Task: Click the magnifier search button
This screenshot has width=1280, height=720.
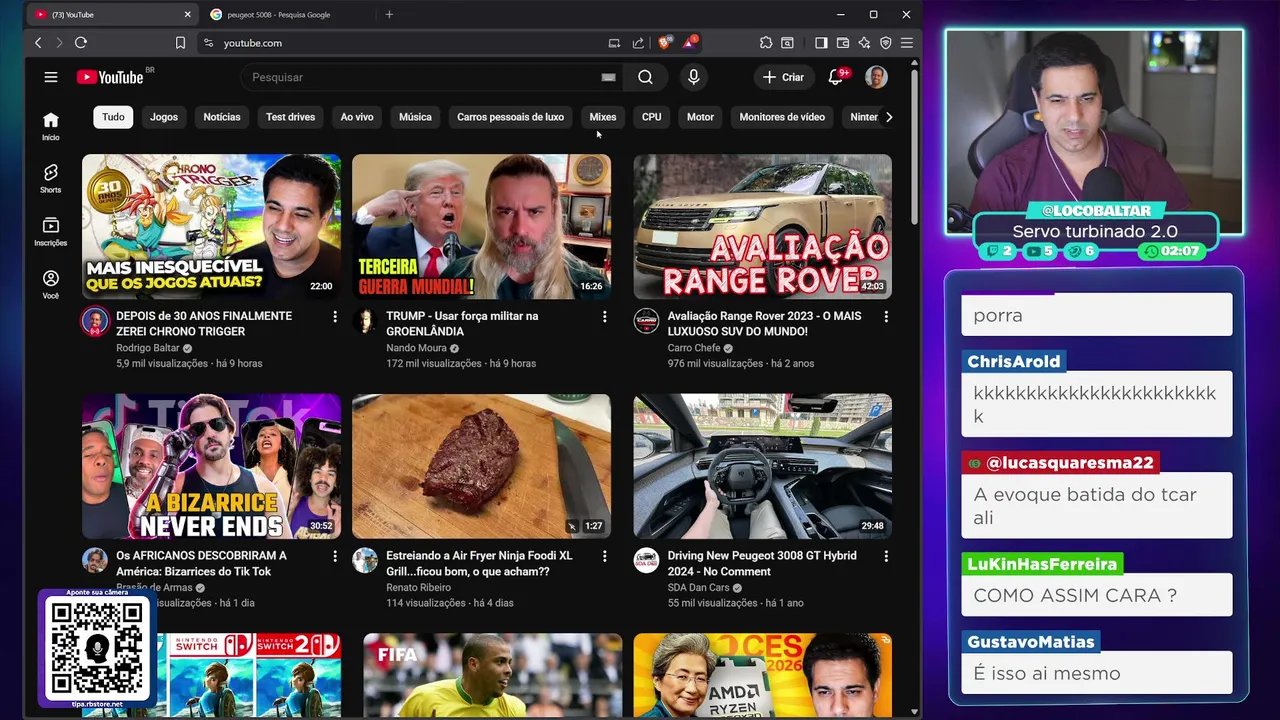Action: [x=645, y=77]
